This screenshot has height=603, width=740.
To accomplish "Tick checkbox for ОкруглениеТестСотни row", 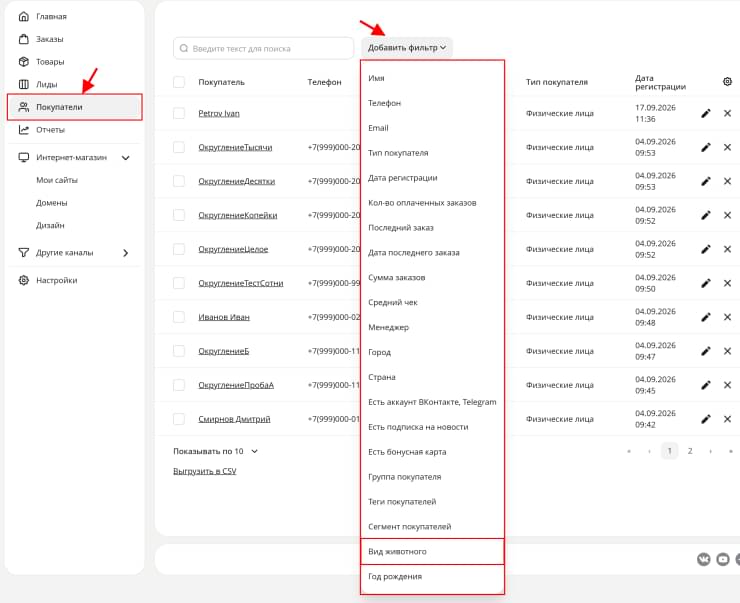I will tap(179, 283).
